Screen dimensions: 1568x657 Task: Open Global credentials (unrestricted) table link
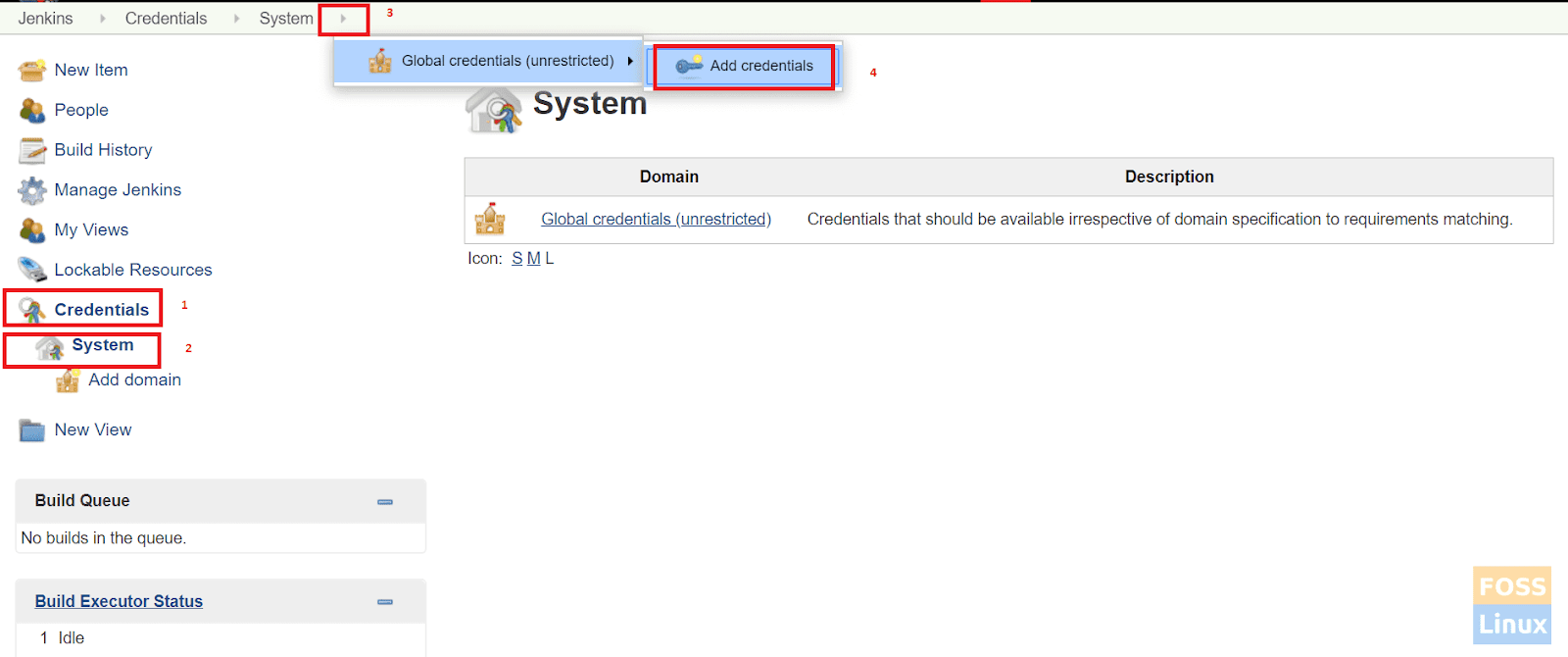[x=657, y=220]
